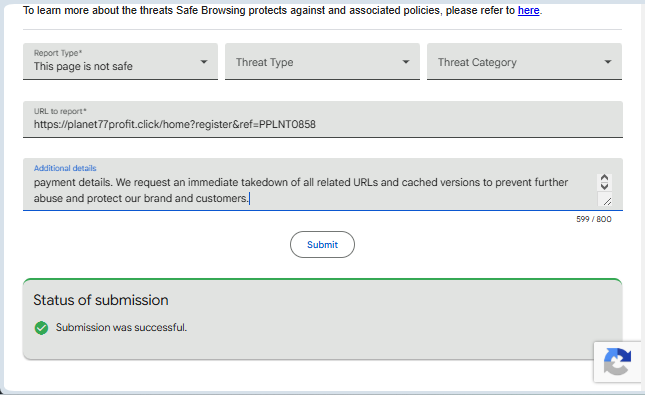Click into the URL to report field

click(x=322, y=119)
